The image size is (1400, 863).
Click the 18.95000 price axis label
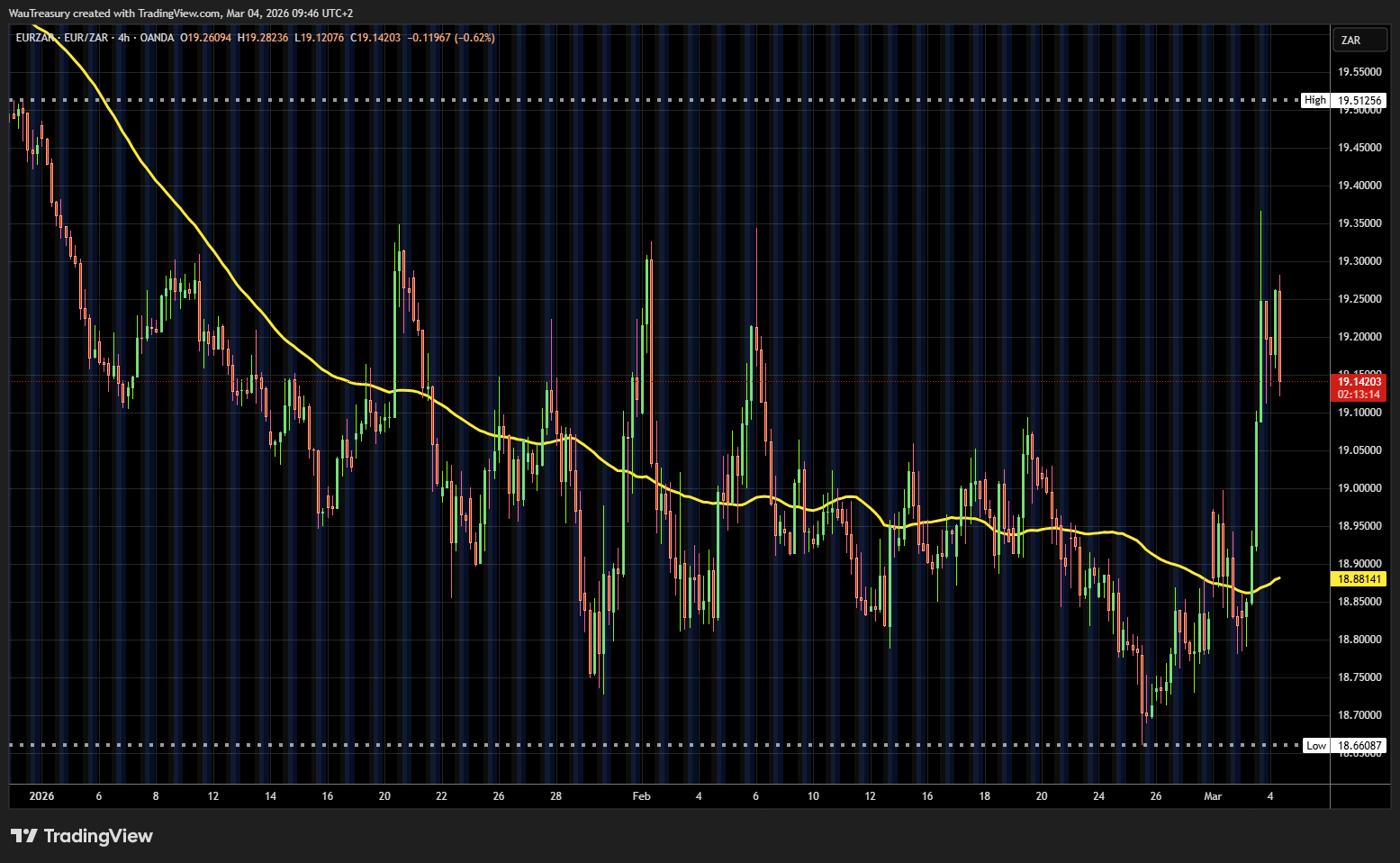click(1359, 526)
